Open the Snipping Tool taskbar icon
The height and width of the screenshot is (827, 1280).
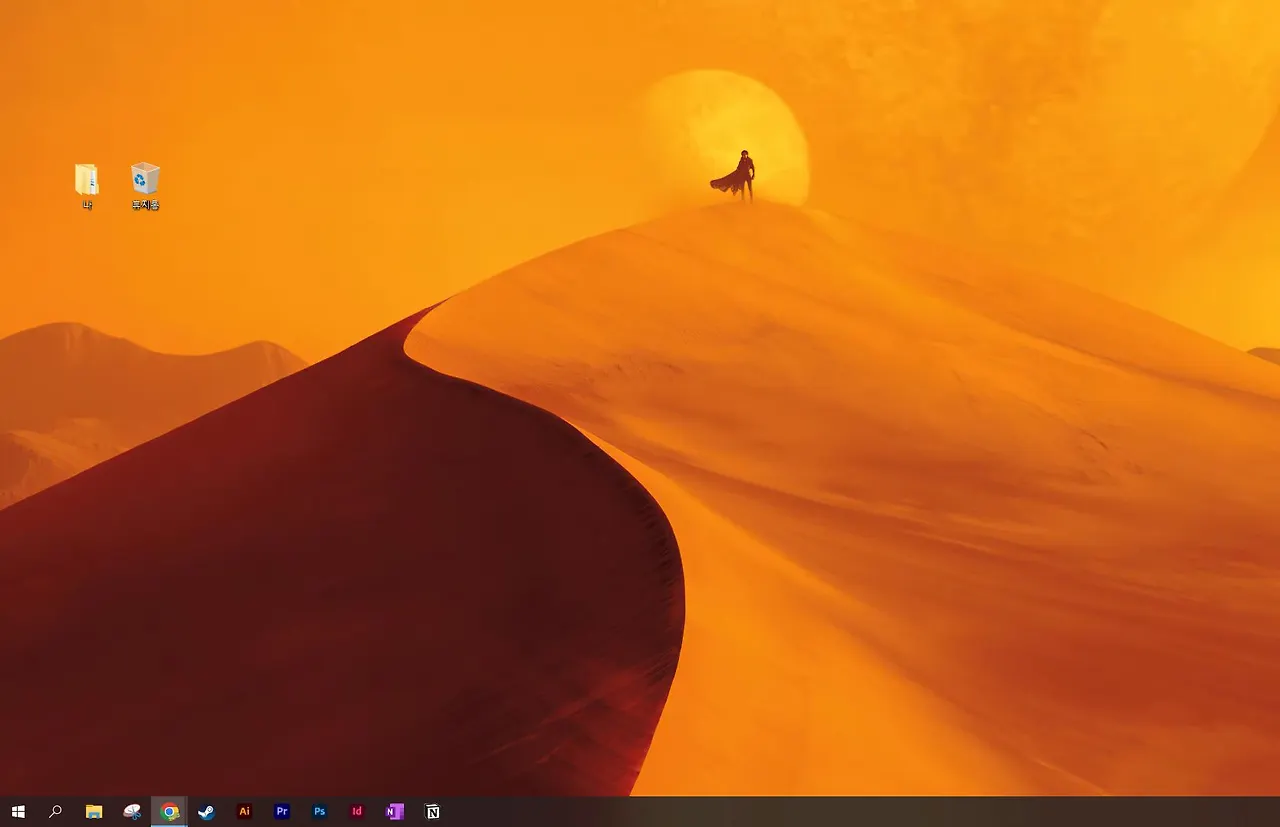pos(132,812)
